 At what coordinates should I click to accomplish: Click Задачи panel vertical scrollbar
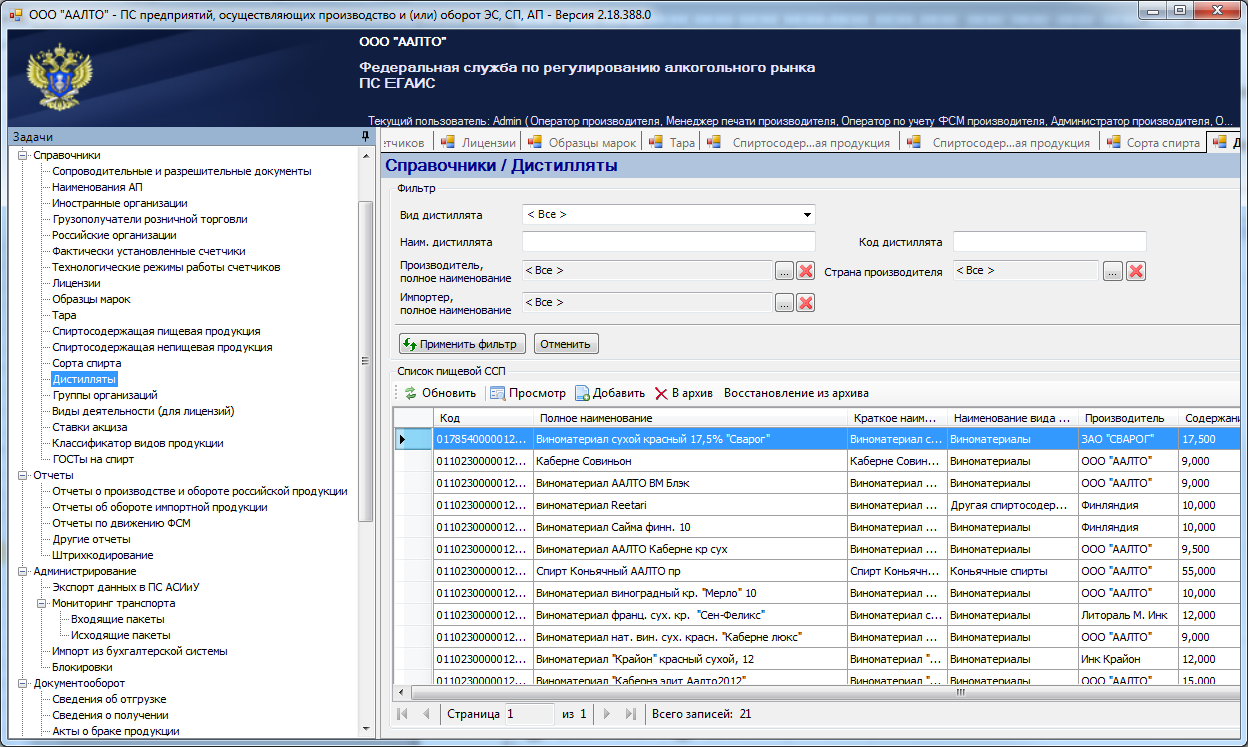click(365, 362)
